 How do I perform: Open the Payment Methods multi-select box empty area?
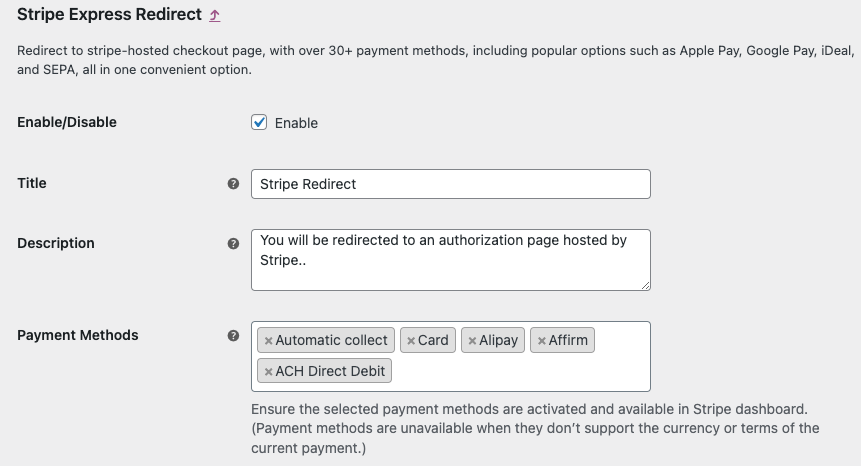click(x=519, y=370)
